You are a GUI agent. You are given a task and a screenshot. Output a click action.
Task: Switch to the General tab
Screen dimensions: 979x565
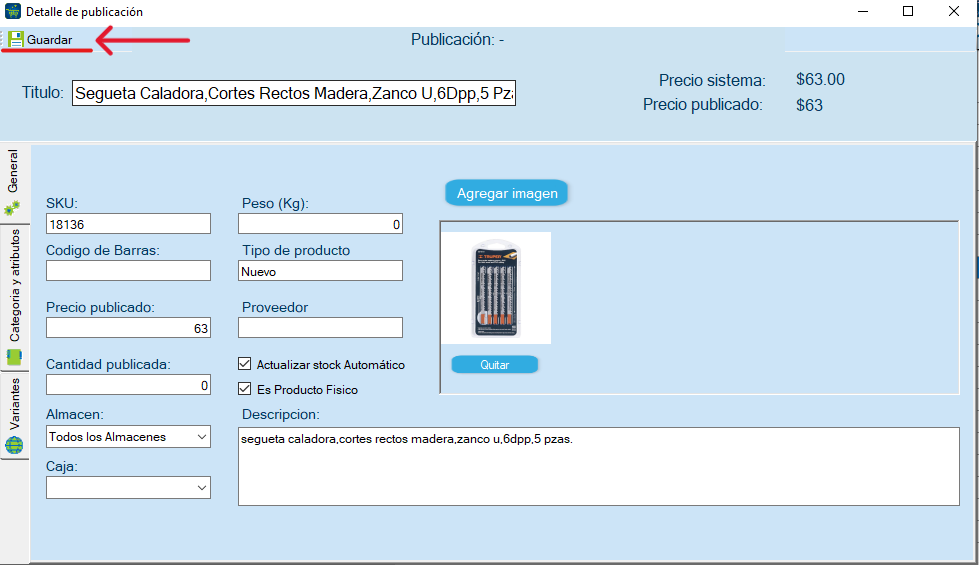[x=14, y=184]
